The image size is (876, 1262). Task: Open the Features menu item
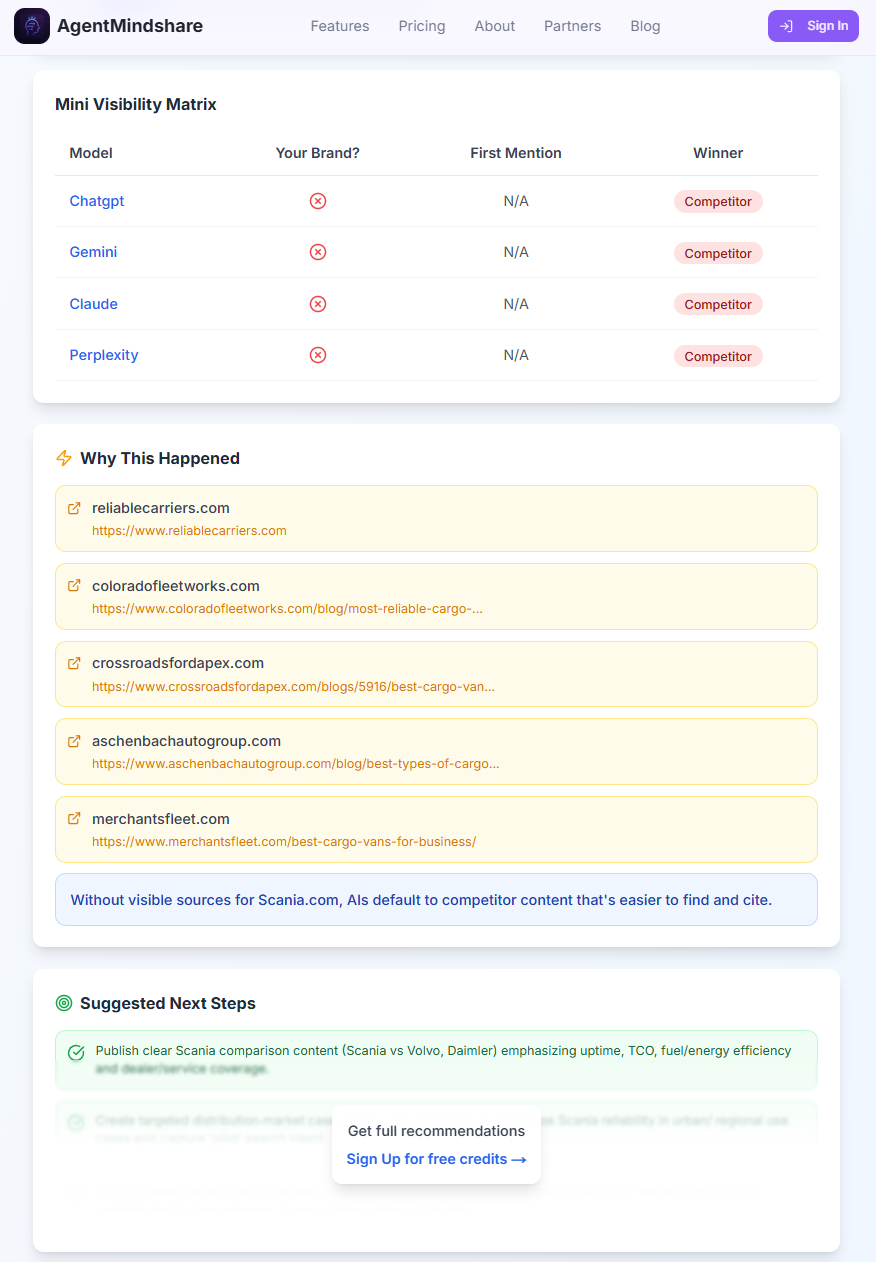[340, 26]
